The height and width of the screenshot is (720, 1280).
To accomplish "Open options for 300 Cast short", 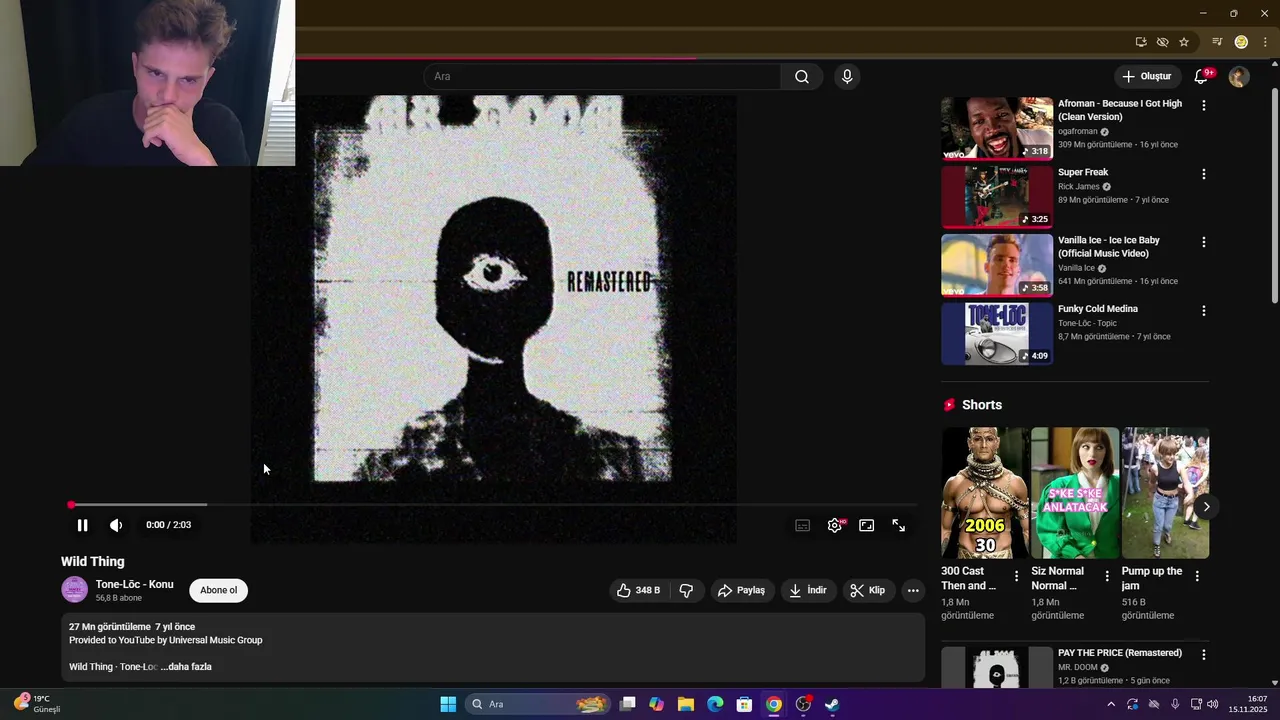I will [1016, 576].
